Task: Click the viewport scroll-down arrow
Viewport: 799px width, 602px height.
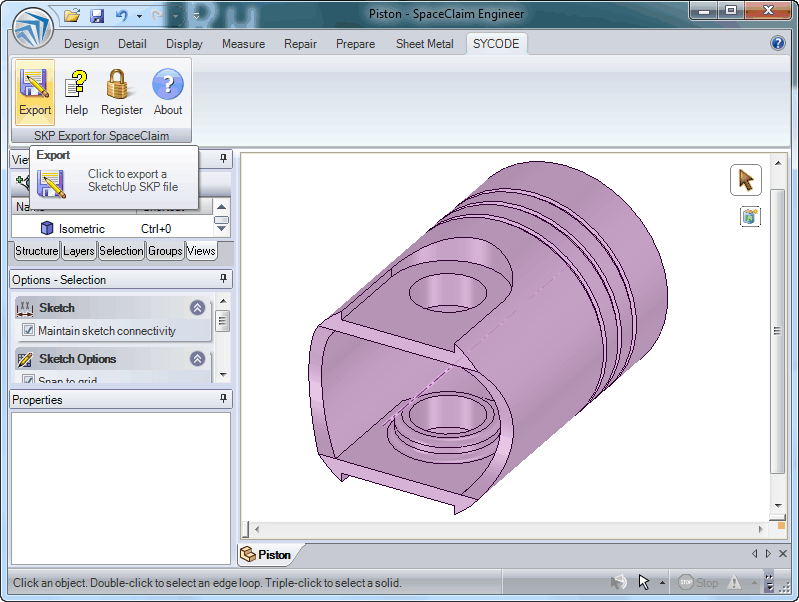Action: pyautogui.click(x=778, y=506)
